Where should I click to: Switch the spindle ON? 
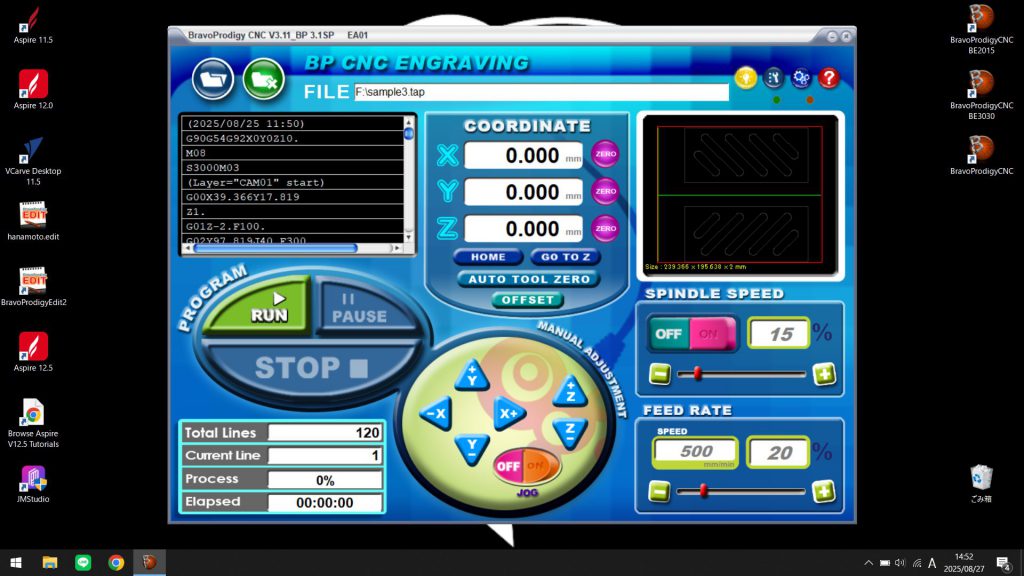[711, 334]
